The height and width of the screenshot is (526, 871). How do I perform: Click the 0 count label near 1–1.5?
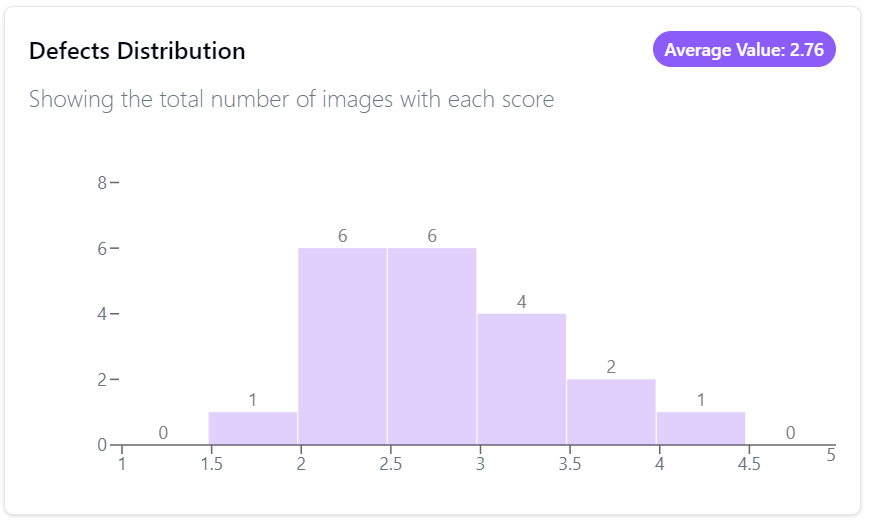pos(163,433)
